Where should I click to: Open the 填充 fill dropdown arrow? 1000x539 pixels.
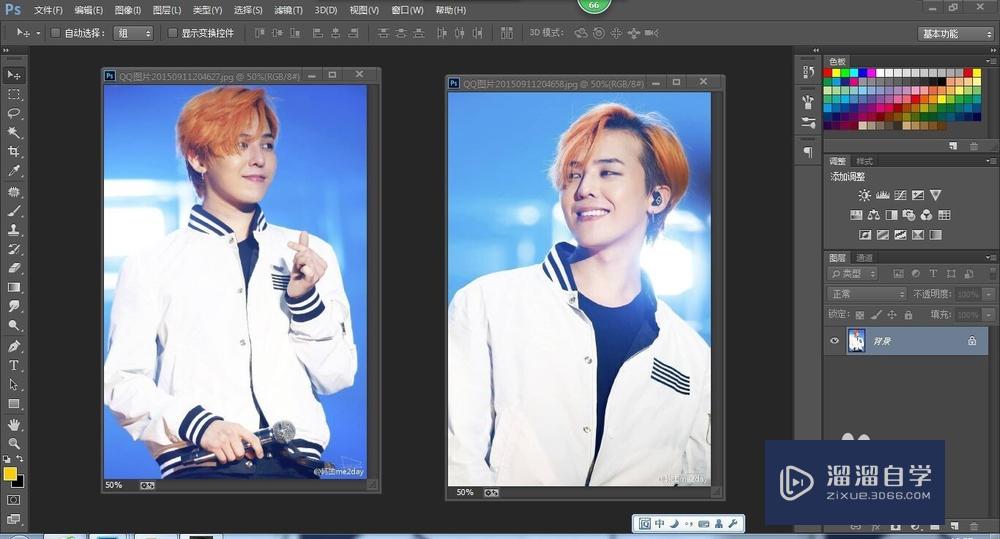[x=989, y=314]
